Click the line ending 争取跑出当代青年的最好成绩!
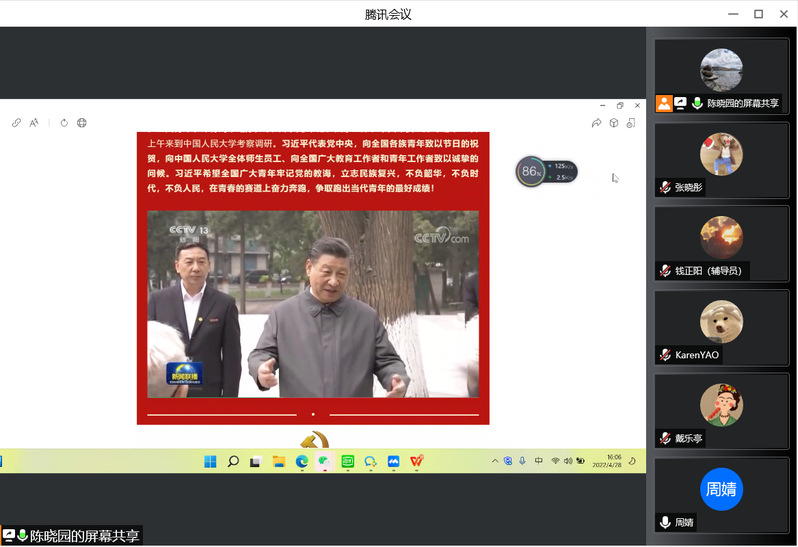The height and width of the screenshot is (547, 798). pos(291,188)
